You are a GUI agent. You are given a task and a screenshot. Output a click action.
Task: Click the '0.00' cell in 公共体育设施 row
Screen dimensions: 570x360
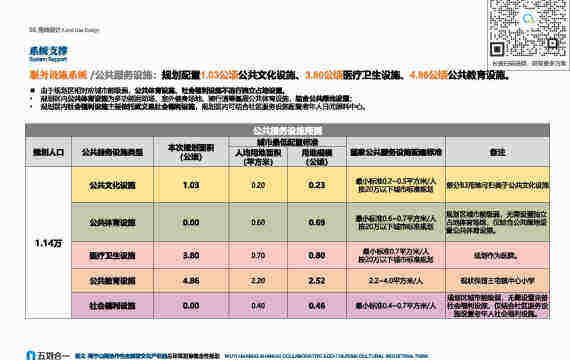coord(191,222)
